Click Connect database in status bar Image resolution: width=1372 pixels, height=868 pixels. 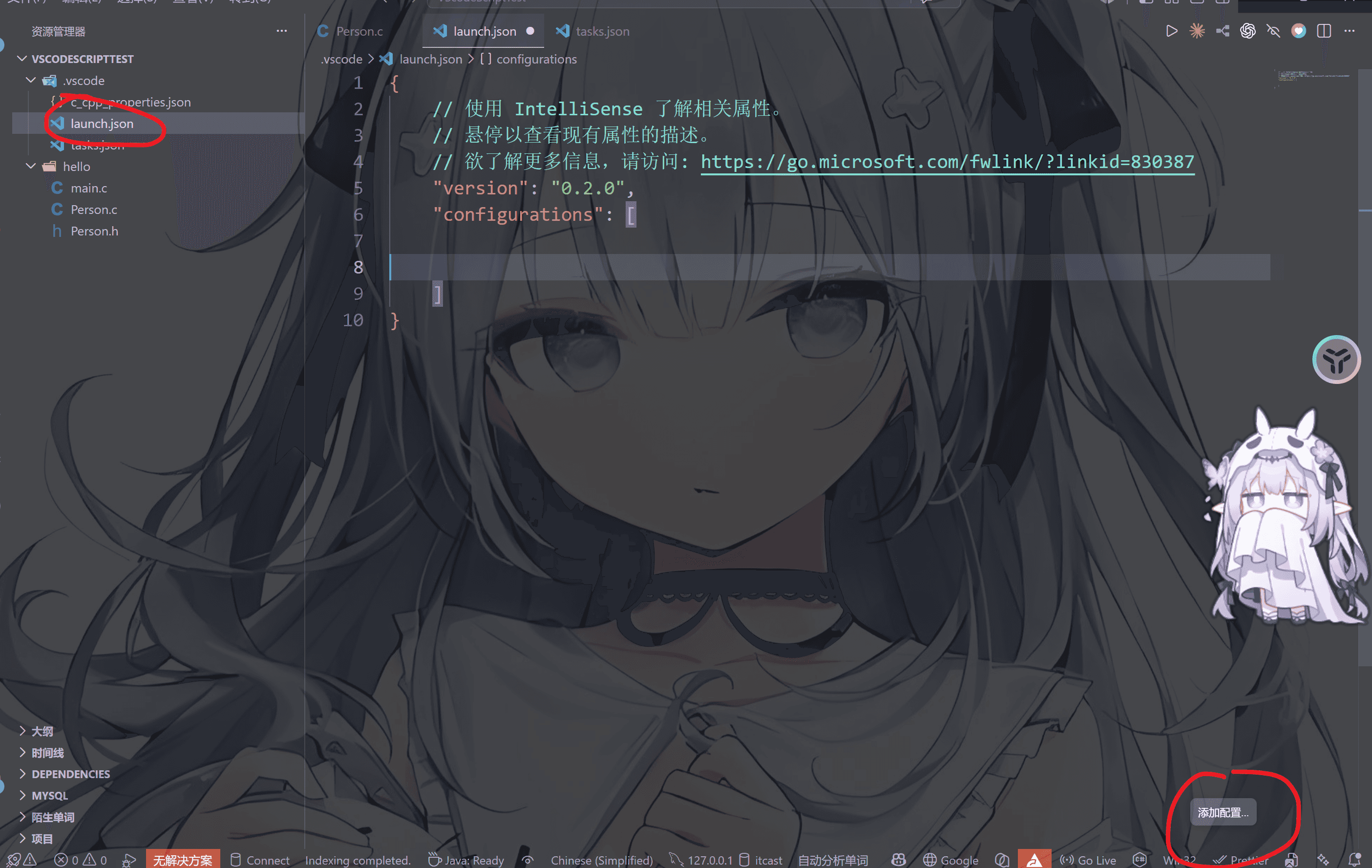pyautogui.click(x=260, y=860)
